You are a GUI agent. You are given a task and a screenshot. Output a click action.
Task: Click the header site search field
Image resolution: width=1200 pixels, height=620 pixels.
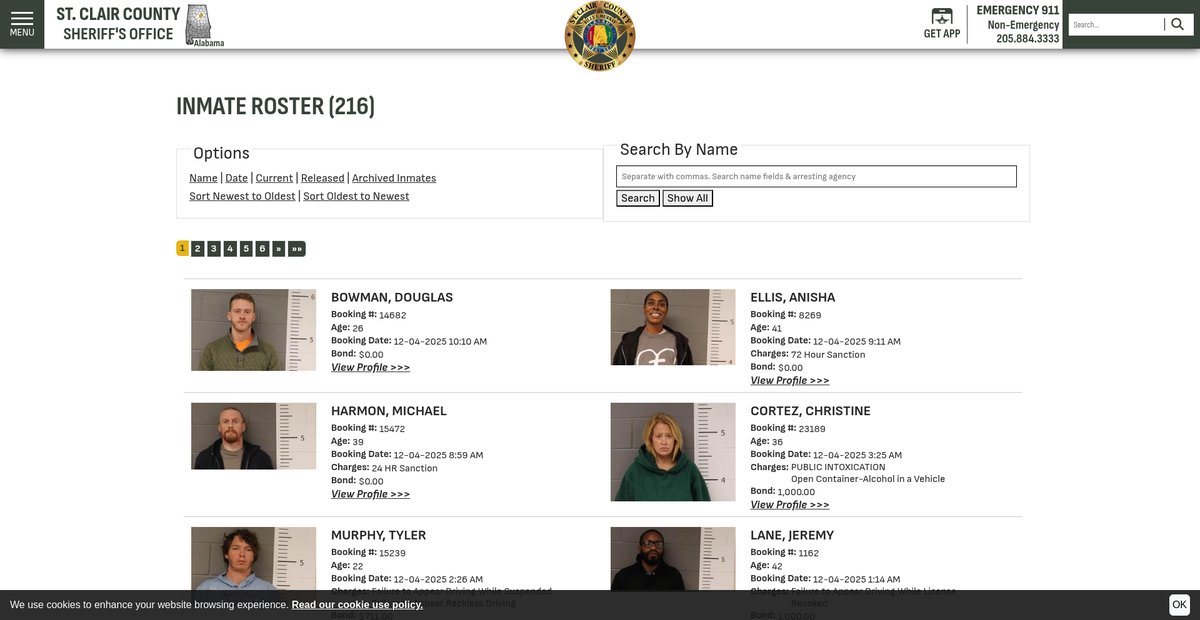tap(1116, 24)
